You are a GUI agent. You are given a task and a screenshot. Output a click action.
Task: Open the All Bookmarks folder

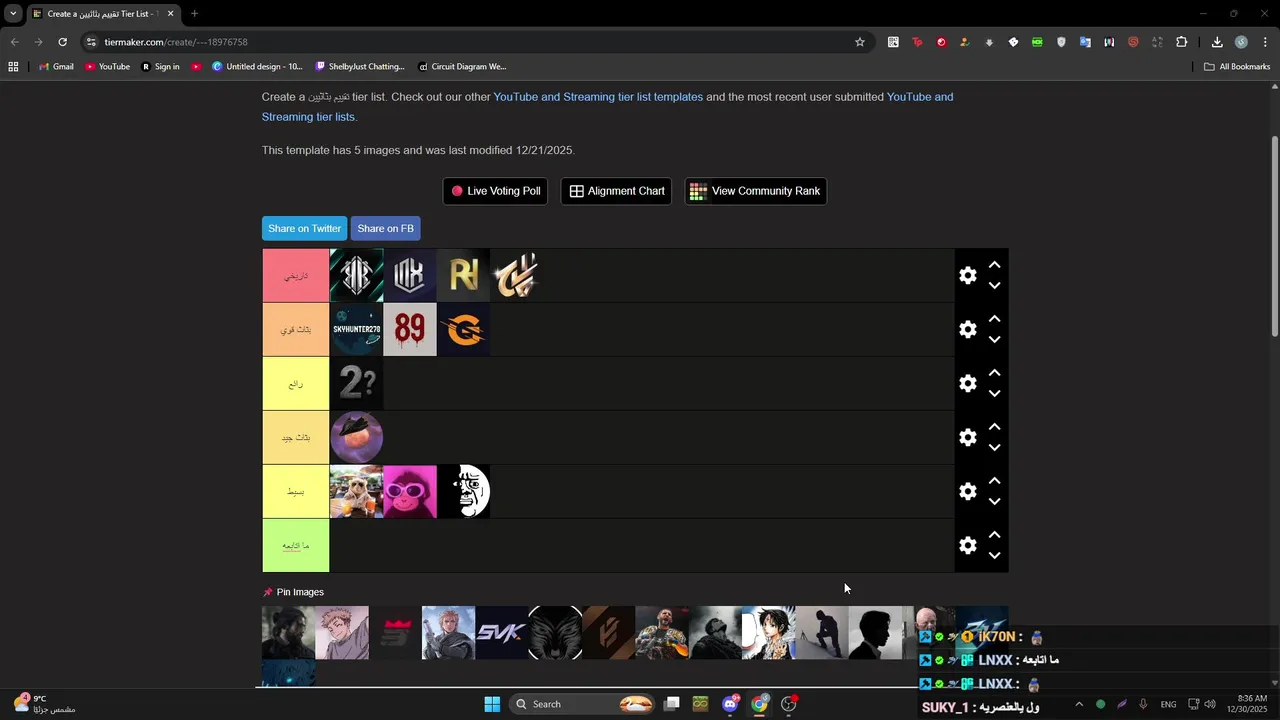1237,67
